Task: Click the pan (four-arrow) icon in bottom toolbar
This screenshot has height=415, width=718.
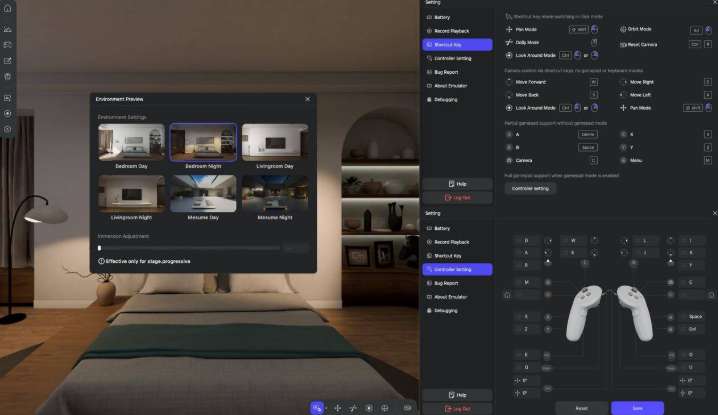Action: pyautogui.click(x=337, y=408)
